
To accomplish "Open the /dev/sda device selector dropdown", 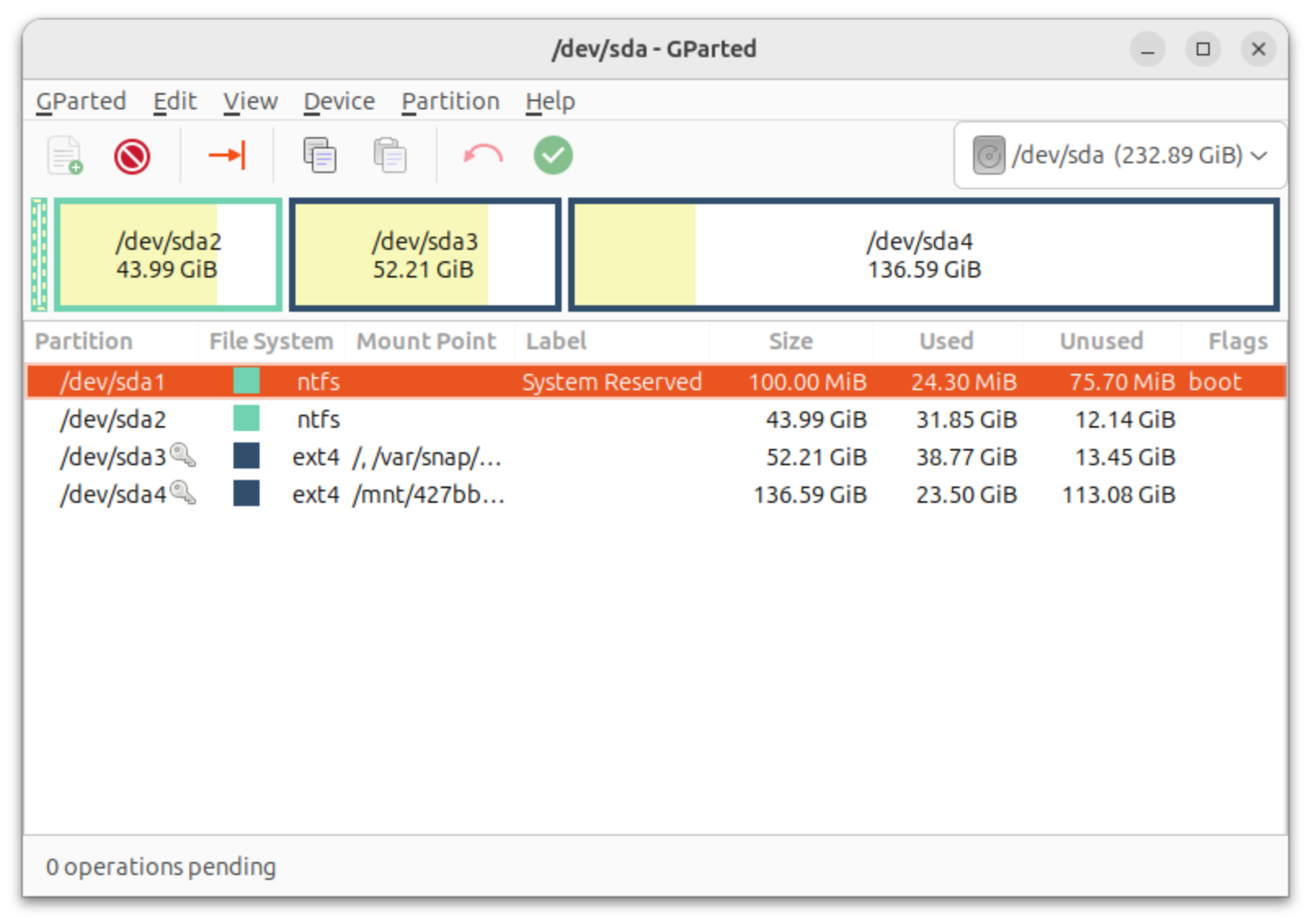I will click(1119, 155).
